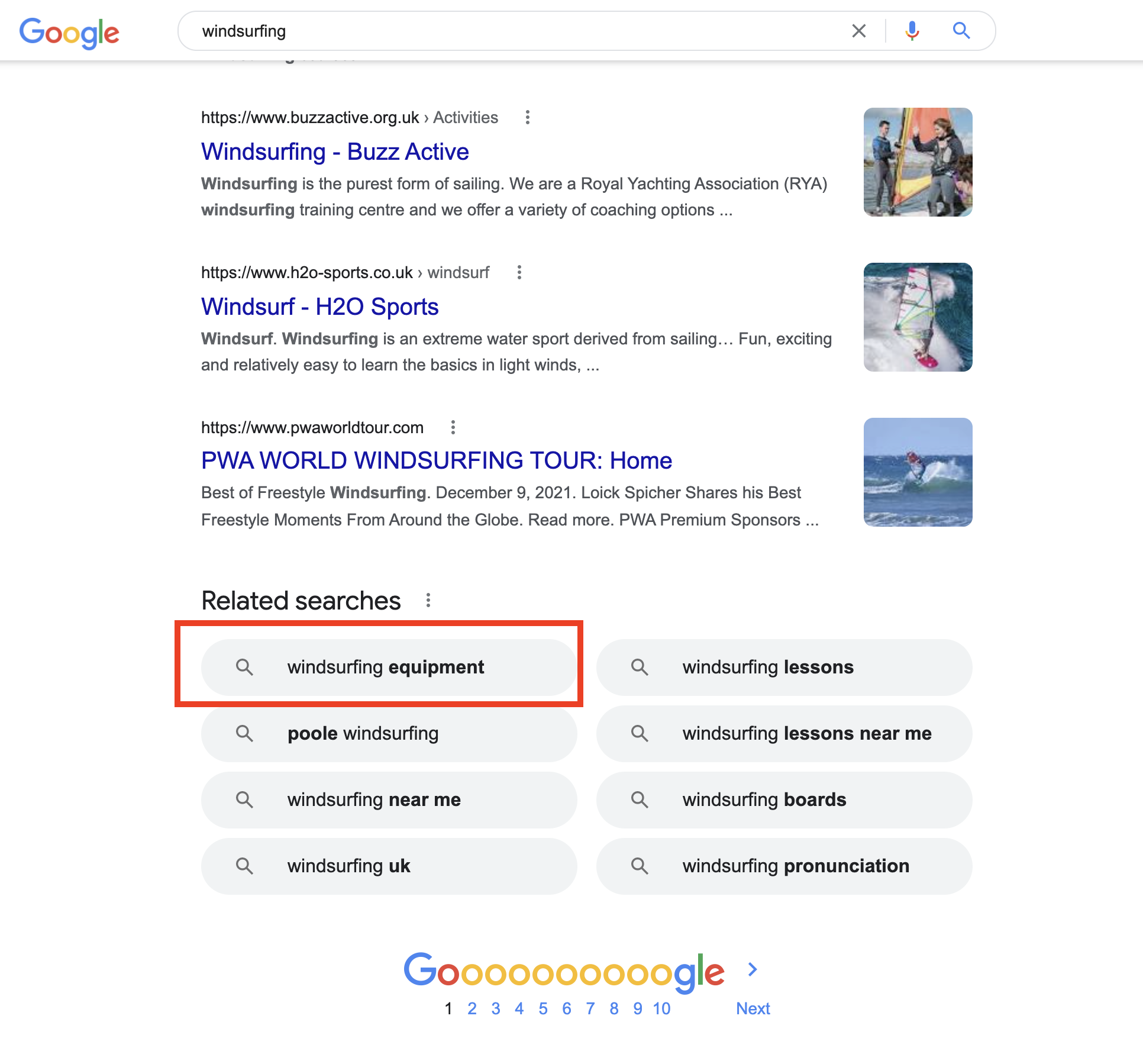This screenshot has width=1143, height=1064.
Task: Clear the search box with the X icon
Action: pos(859,31)
